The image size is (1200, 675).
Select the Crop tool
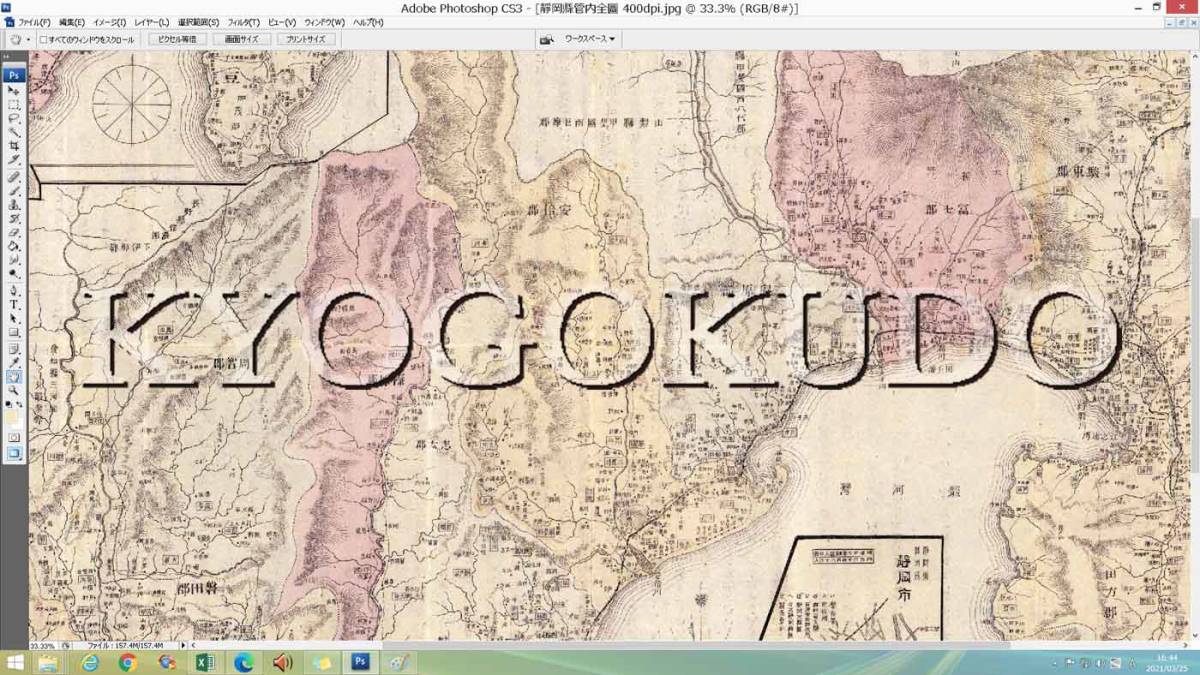point(14,146)
